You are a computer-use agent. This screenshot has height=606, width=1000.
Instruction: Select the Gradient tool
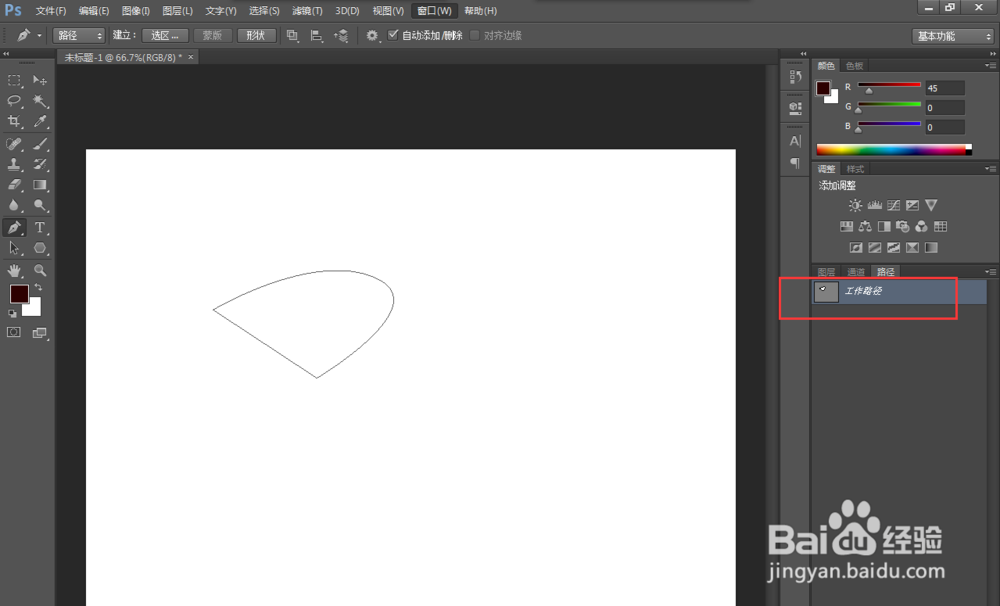pos(40,185)
